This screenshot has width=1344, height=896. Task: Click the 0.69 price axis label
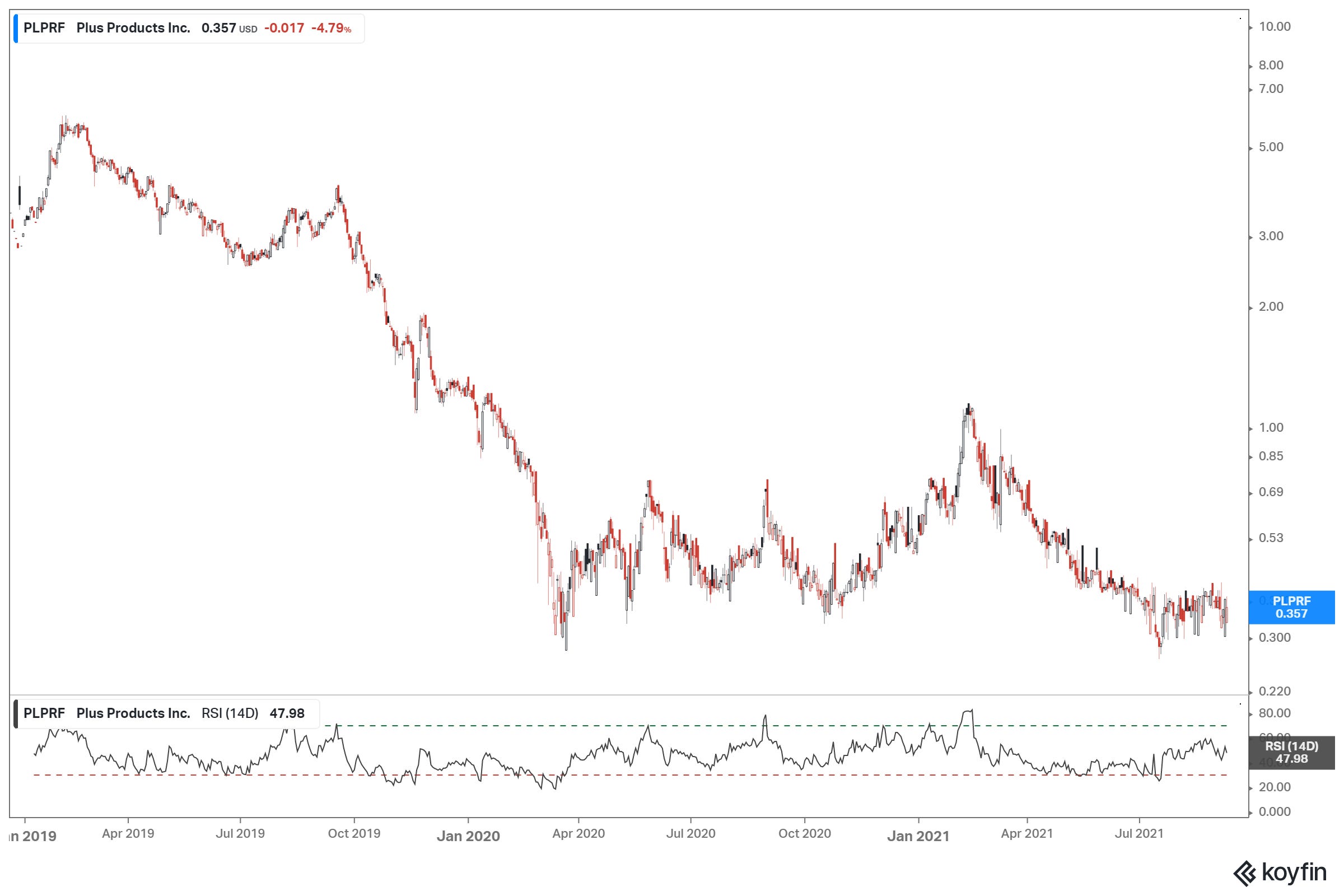click(1271, 492)
